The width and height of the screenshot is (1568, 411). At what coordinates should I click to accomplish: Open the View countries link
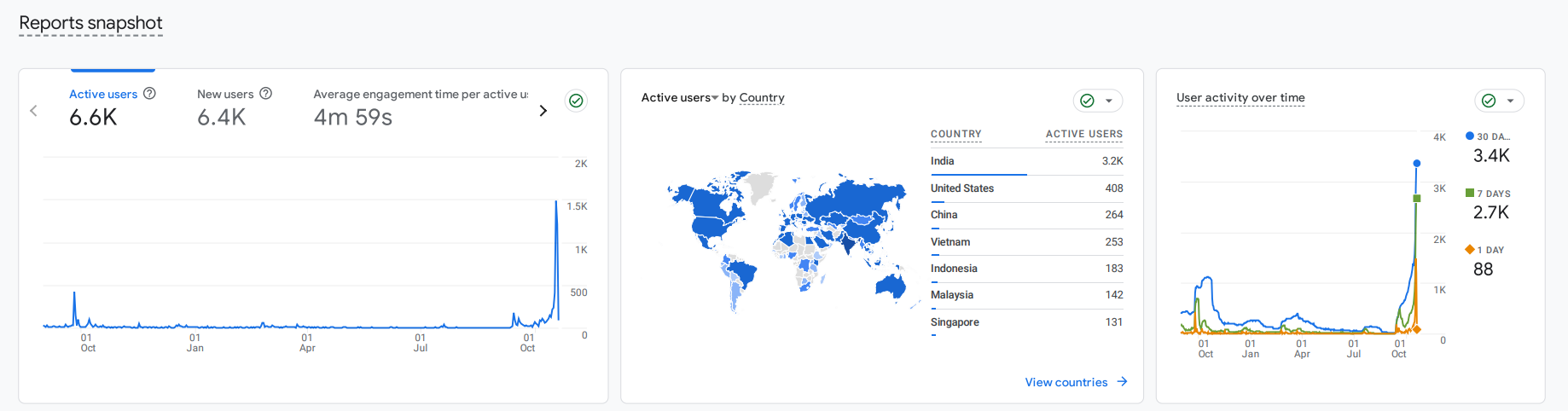coord(1066,382)
